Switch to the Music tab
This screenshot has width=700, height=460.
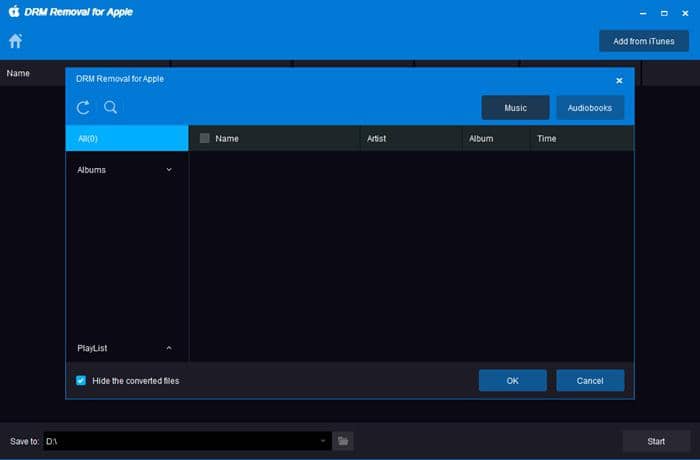[x=515, y=108]
